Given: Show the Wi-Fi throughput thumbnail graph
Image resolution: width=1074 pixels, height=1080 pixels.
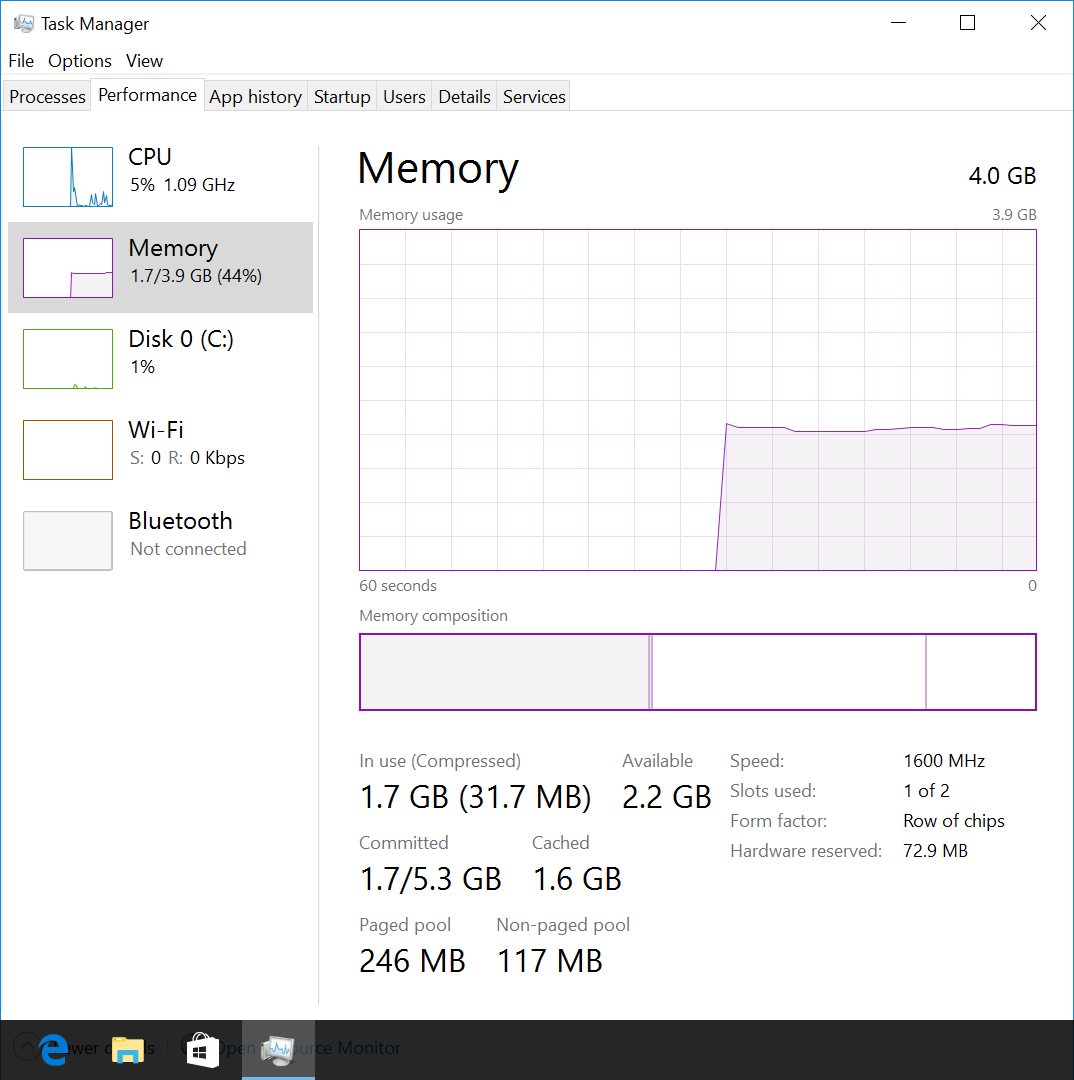Looking at the screenshot, I should click(68, 450).
